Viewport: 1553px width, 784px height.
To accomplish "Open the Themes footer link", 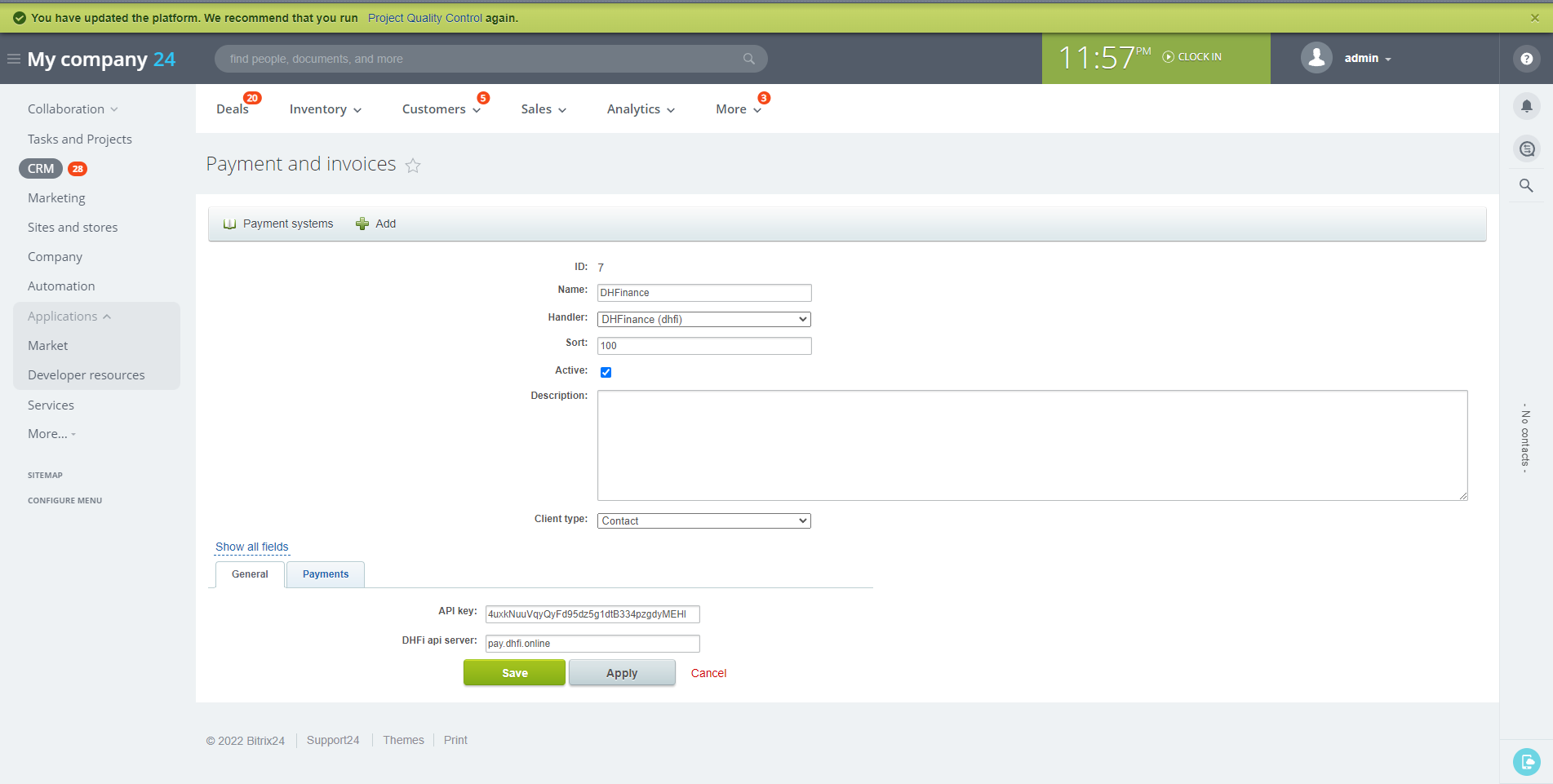I will pos(403,740).
